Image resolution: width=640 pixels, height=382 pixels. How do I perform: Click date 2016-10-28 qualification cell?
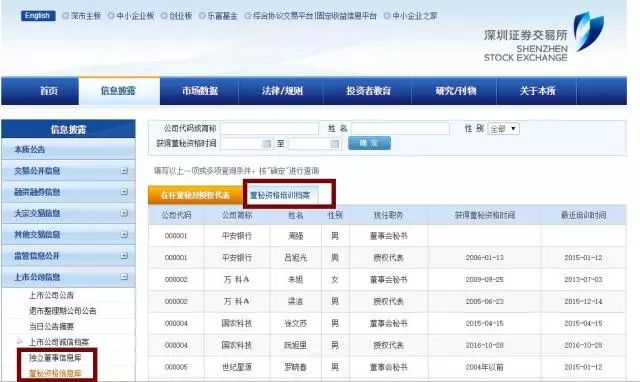484,345
